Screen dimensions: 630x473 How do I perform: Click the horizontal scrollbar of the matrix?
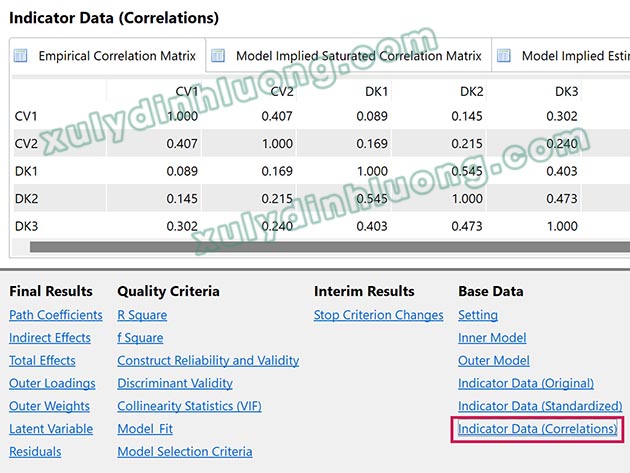coord(330,247)
